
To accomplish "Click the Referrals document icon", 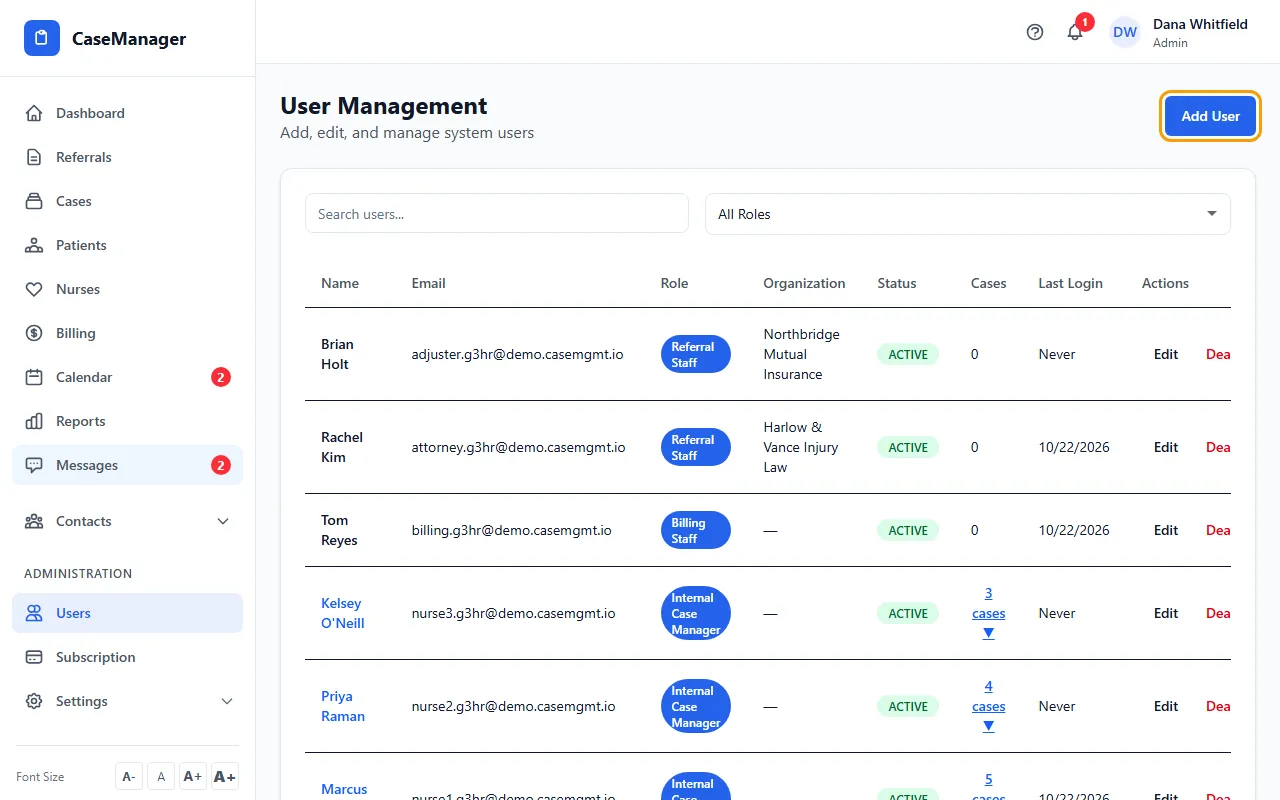I will pyautogui.click(x=34, y=157).
